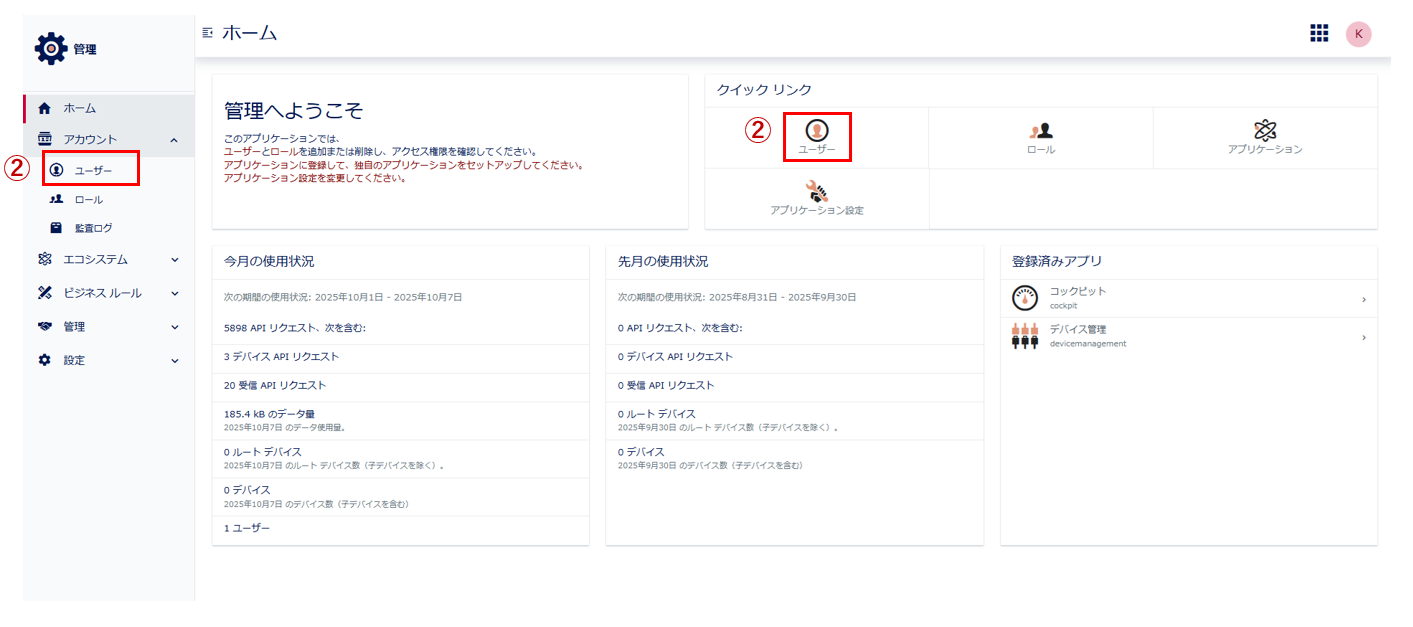The width and height of the screenshot is (1413, 627).
Task: Click the コックピット gauge icon
Action: point(1025,298)
